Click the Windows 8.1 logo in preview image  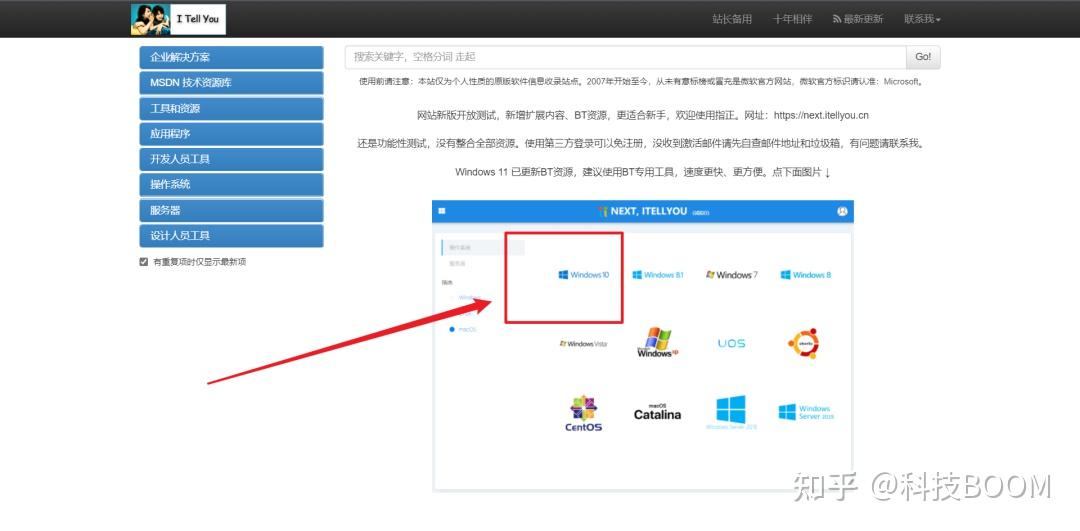pyautogui.click(x=658, y=275)
